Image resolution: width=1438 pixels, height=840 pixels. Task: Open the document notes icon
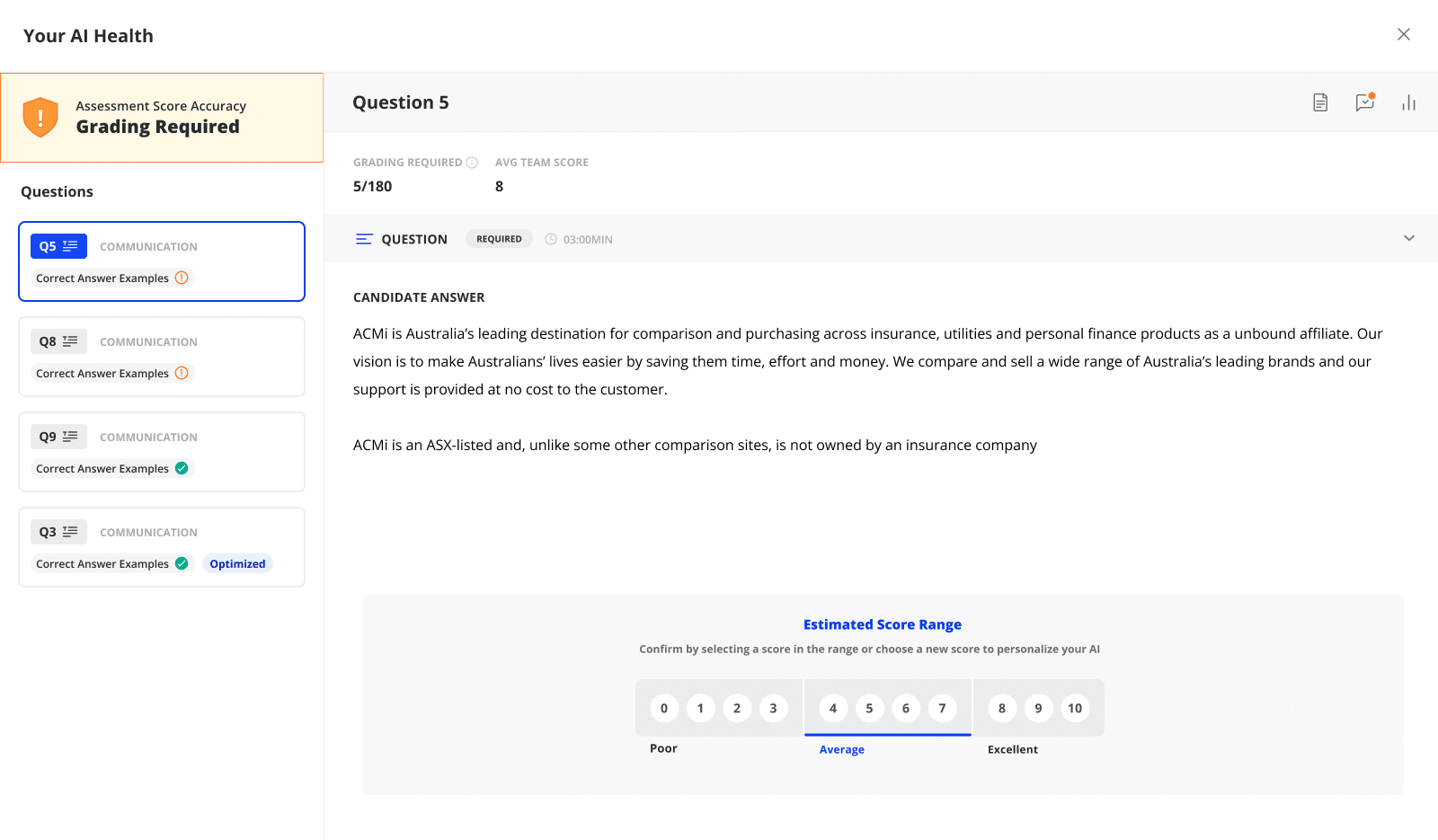coord(1320,102)
